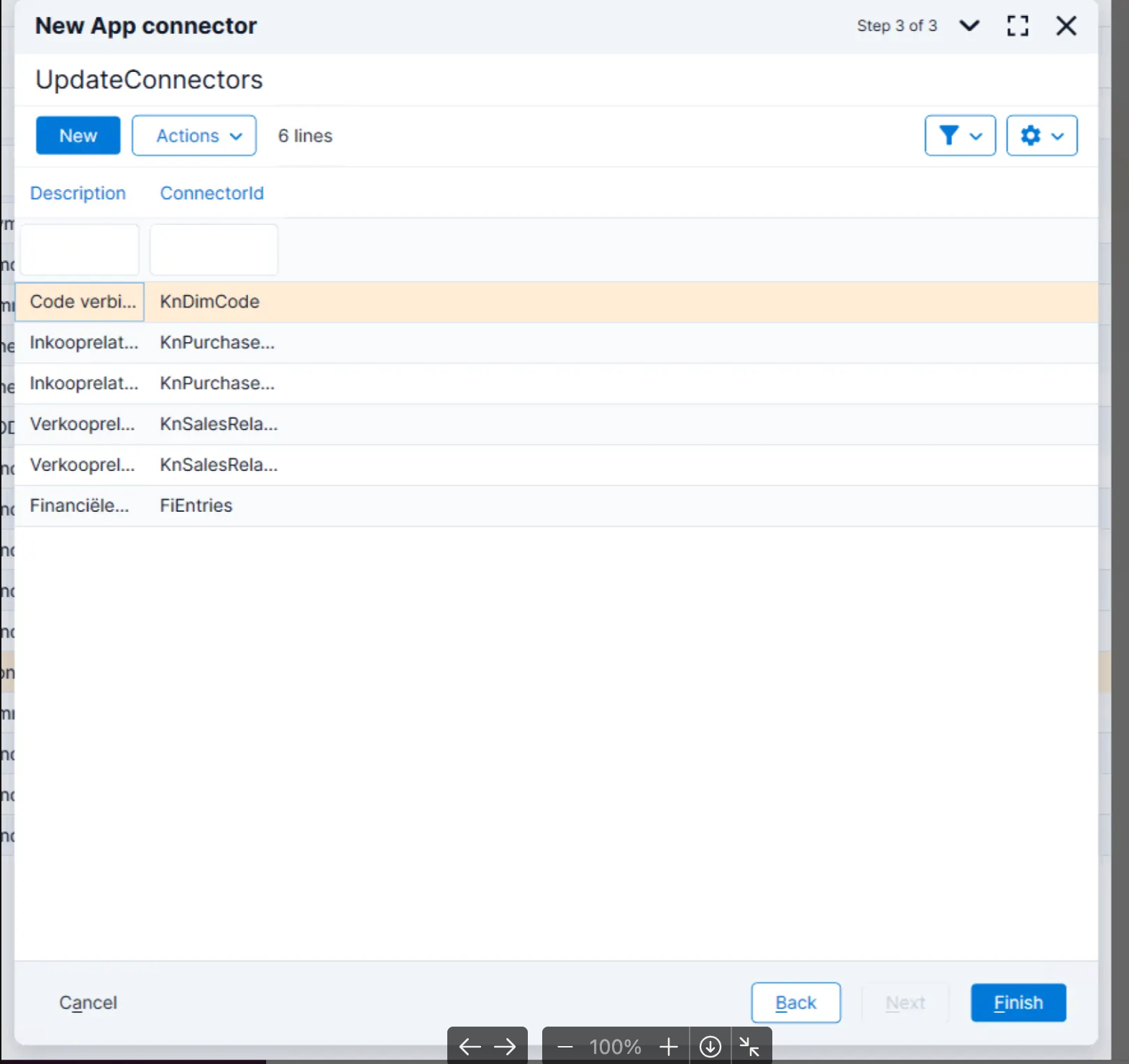Viewport: 1129px width, 1064px height.
Task: Open the gear settings dropdown
Action: (1041, 135)
